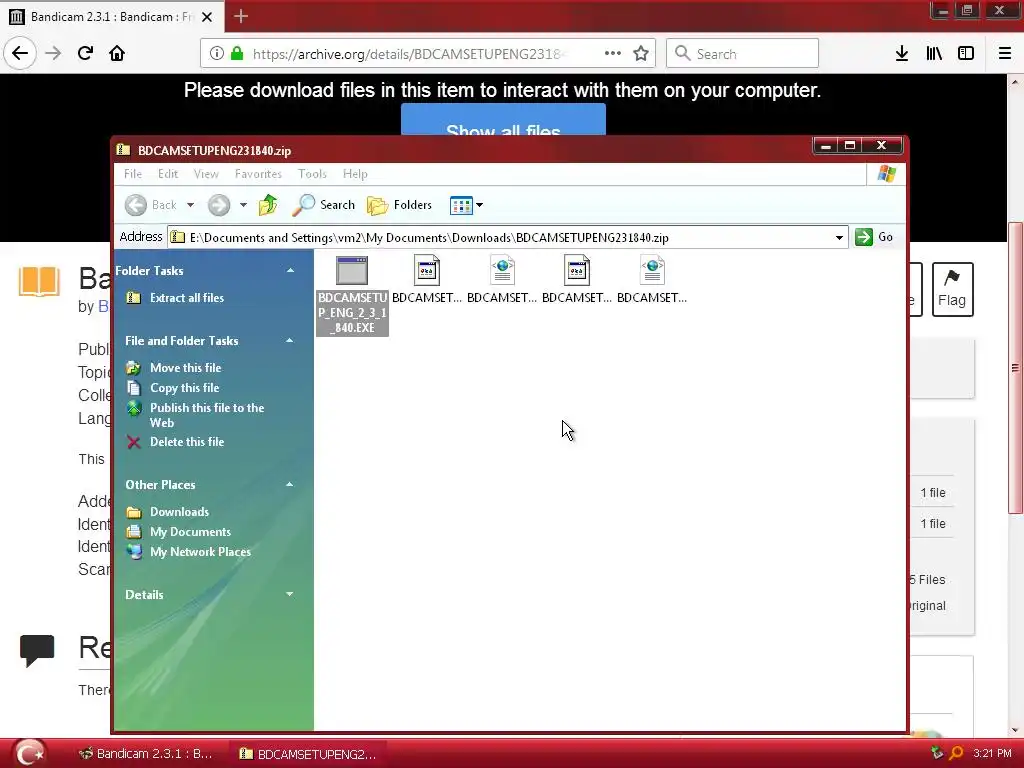This screenshot has width=1024, height=768.
Task: Click Move this file
Action: coord(185,368)
